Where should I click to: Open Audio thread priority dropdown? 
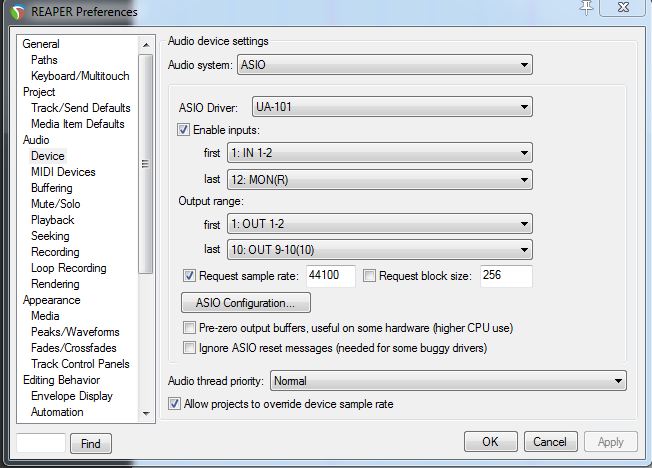pos(448,381)
